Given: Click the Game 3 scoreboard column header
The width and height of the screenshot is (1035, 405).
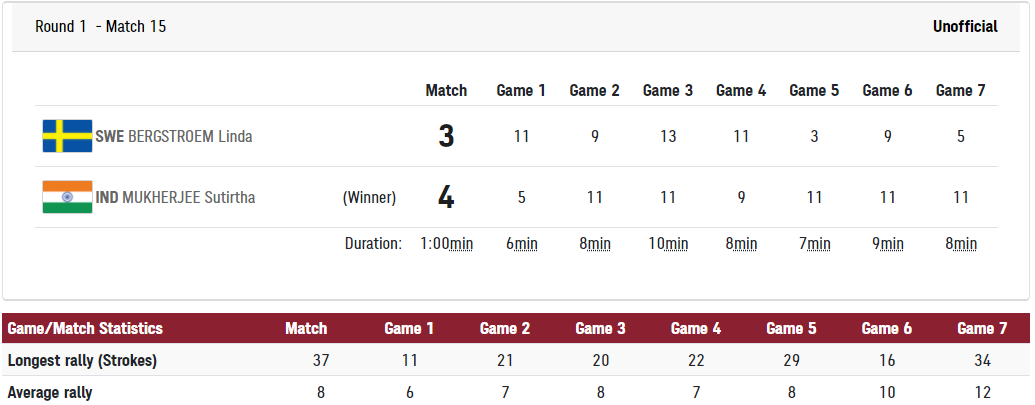Looking at the screenshot, I should coord(668,90).
